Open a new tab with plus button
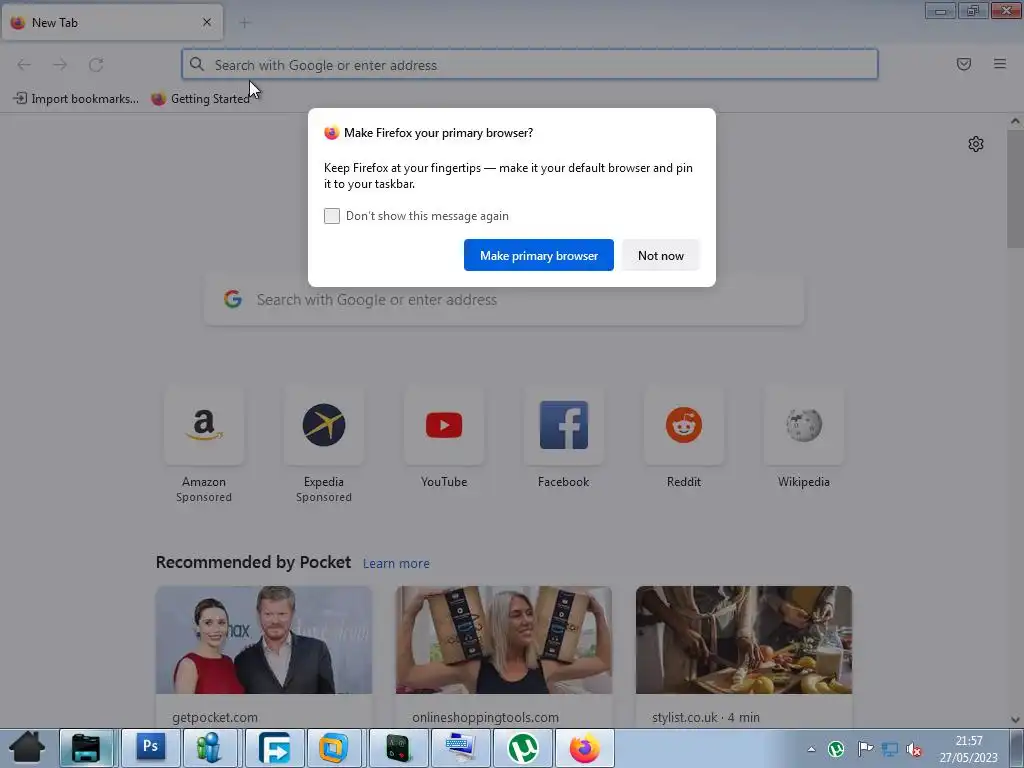This screenshot has height=768, width=1024. click(x=245, y=23)
